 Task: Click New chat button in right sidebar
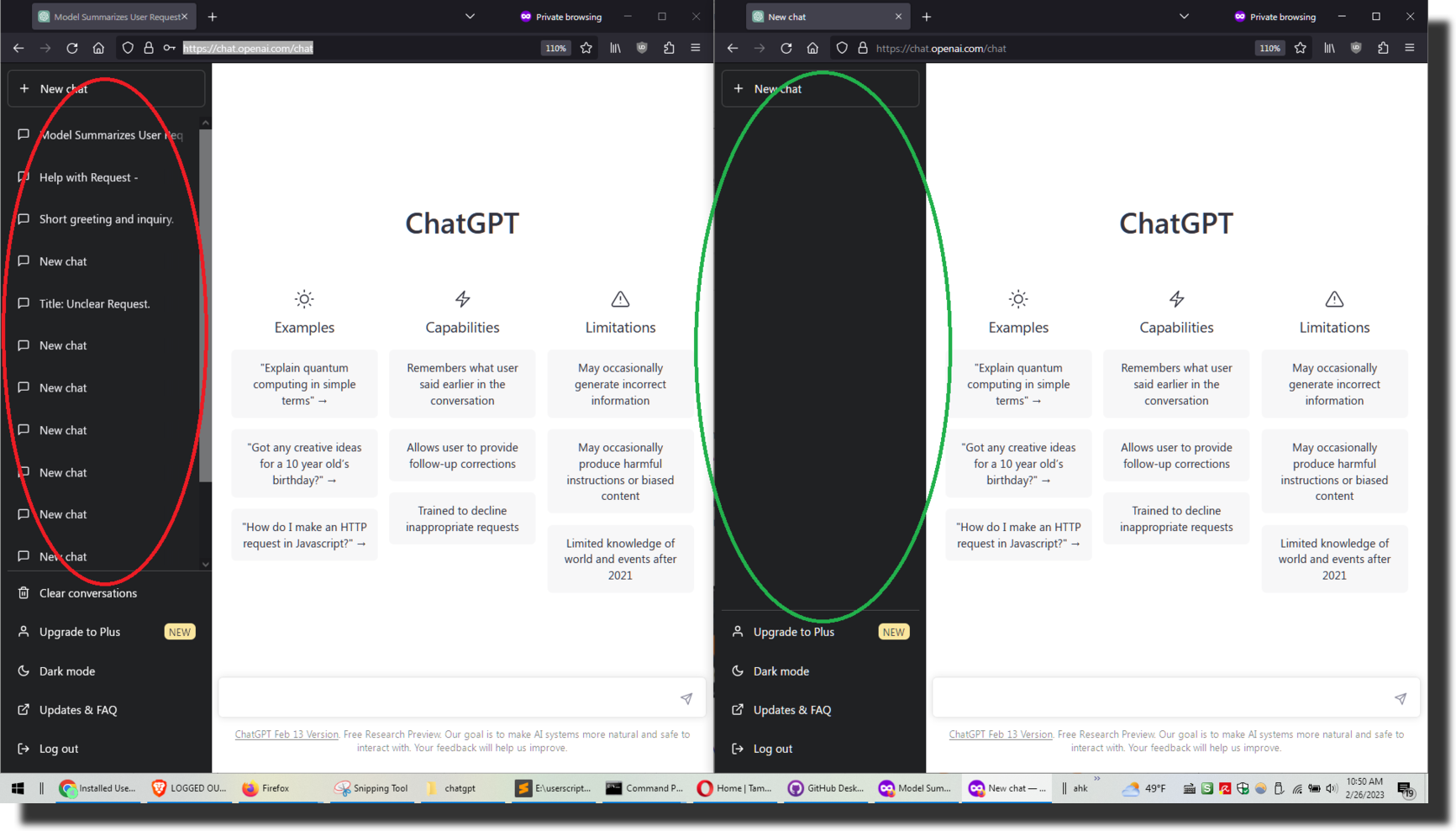click(820, 88)
